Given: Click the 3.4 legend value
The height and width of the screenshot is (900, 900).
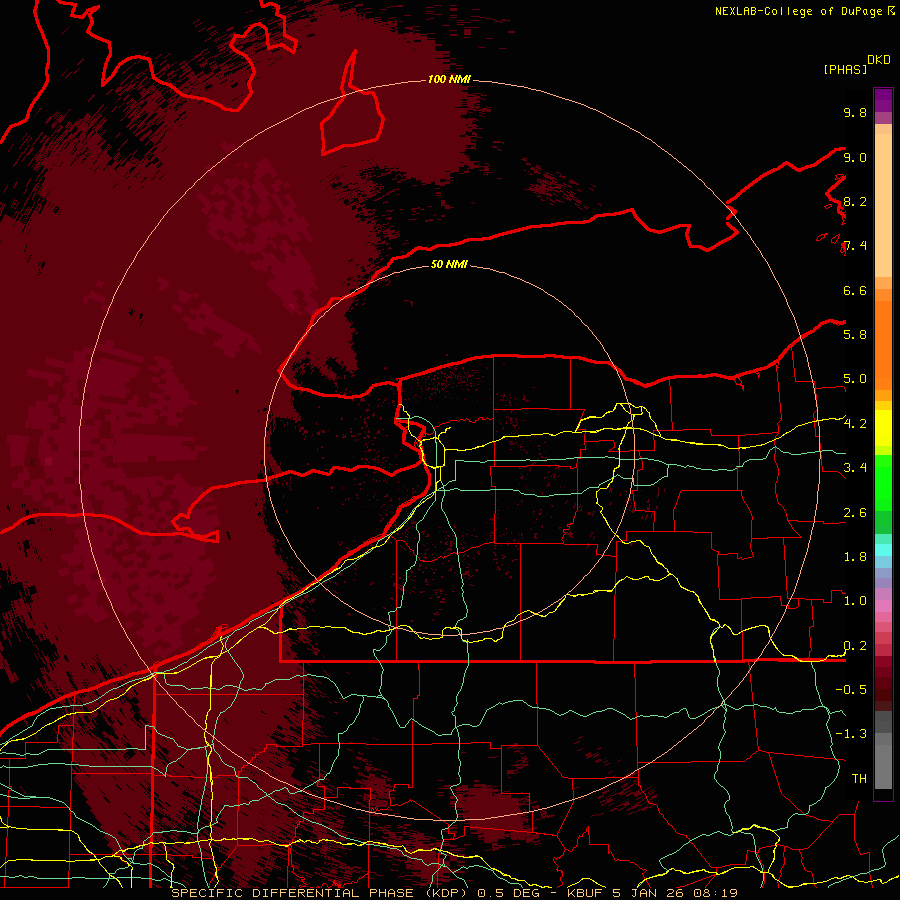Looking at the screenshot, I should (855, 468).
